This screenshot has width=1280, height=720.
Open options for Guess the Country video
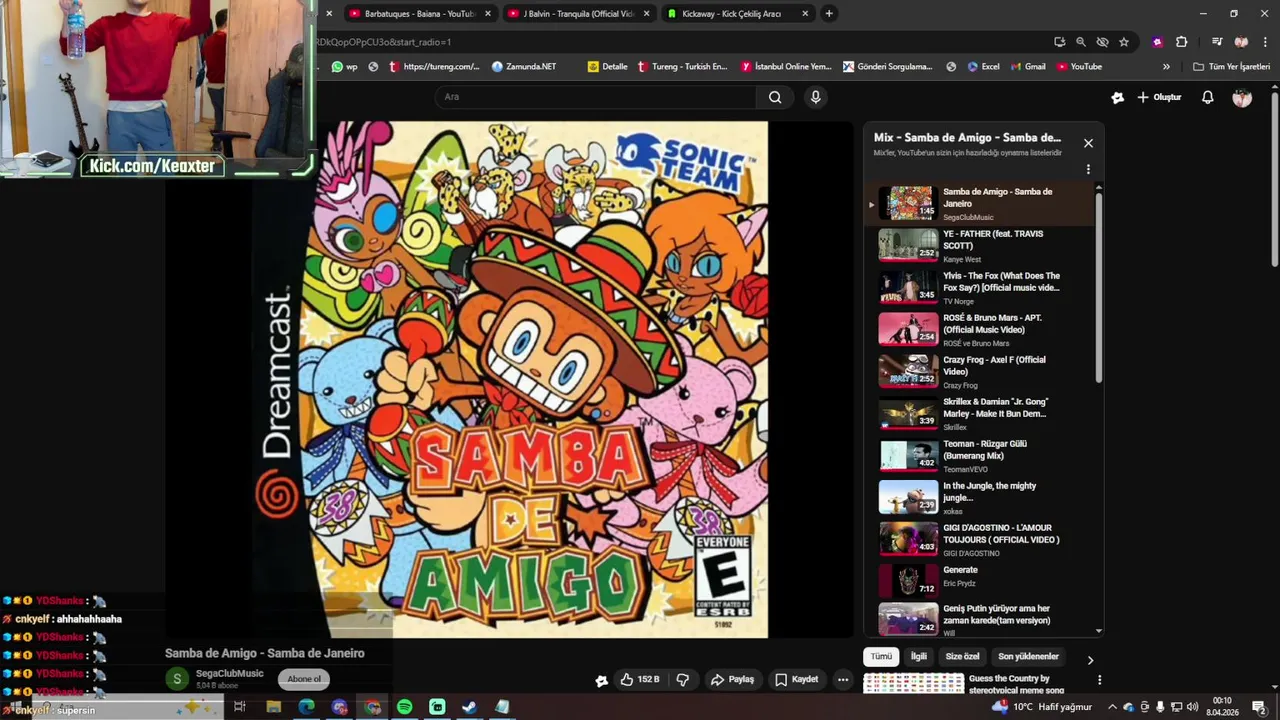(x=1099, y=680)
